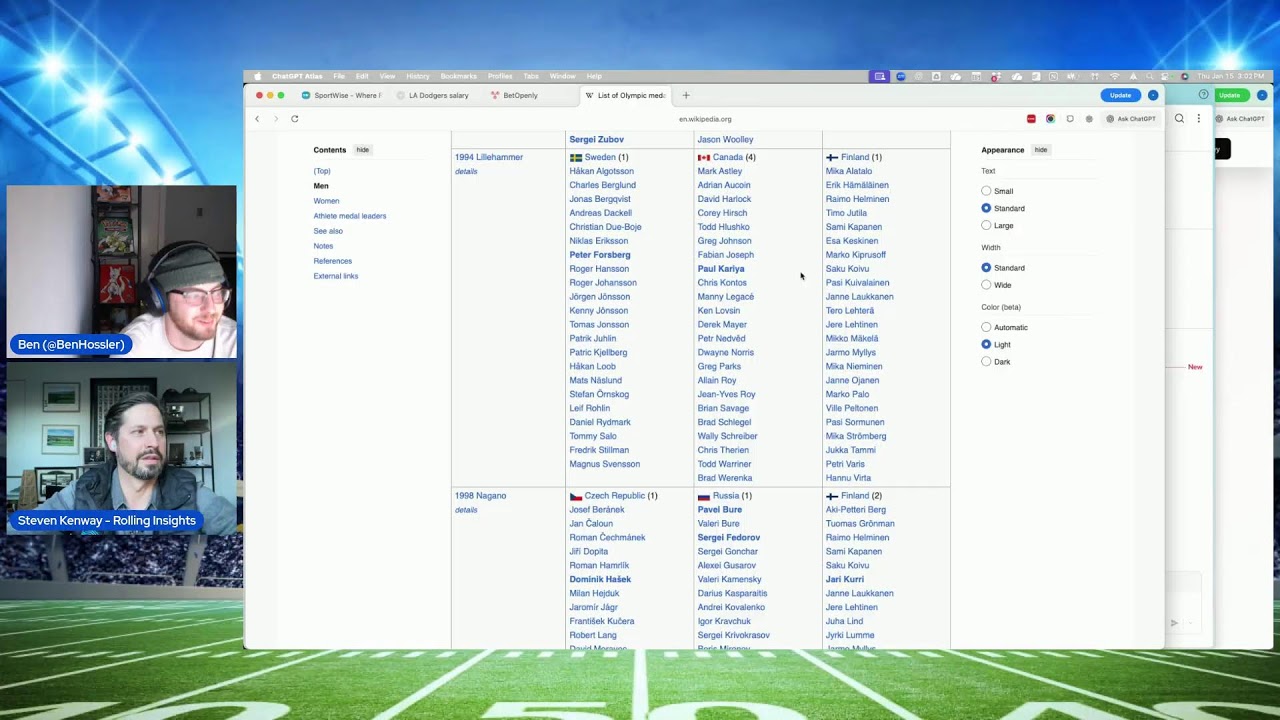1280x720 pixels.
Task: Open Sergei Zubov link
Action: 597,140
